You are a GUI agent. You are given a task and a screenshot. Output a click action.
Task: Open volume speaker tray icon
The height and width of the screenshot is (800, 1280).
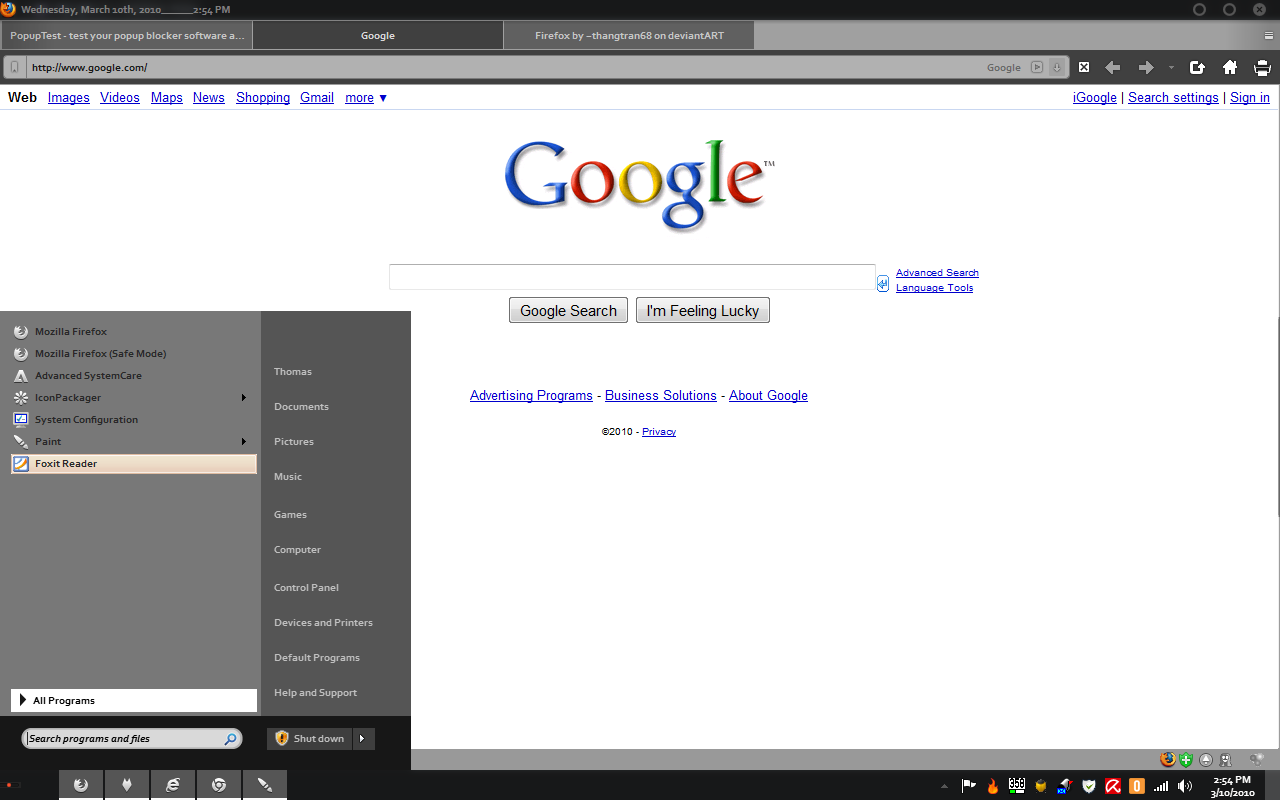click(x=1185, y=786)
